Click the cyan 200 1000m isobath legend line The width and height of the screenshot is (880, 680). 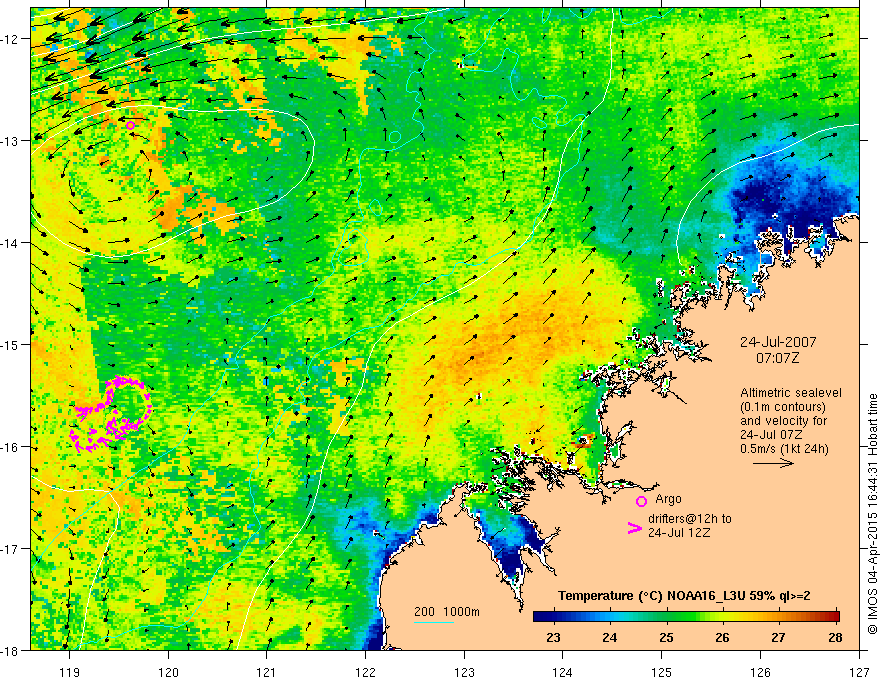pyautogui.click(x=434, y=622)
